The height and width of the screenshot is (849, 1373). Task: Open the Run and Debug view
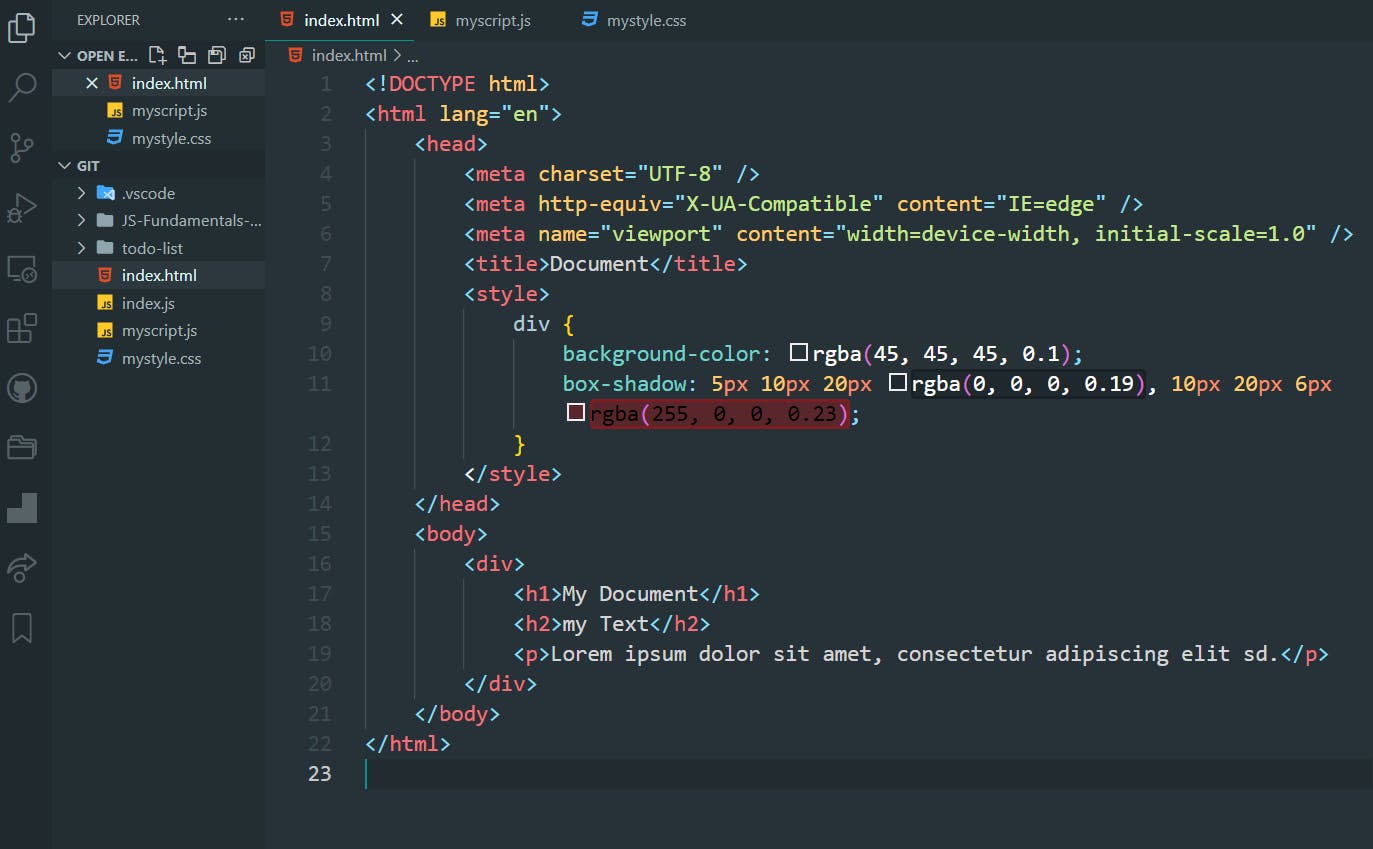pos(22,208)
